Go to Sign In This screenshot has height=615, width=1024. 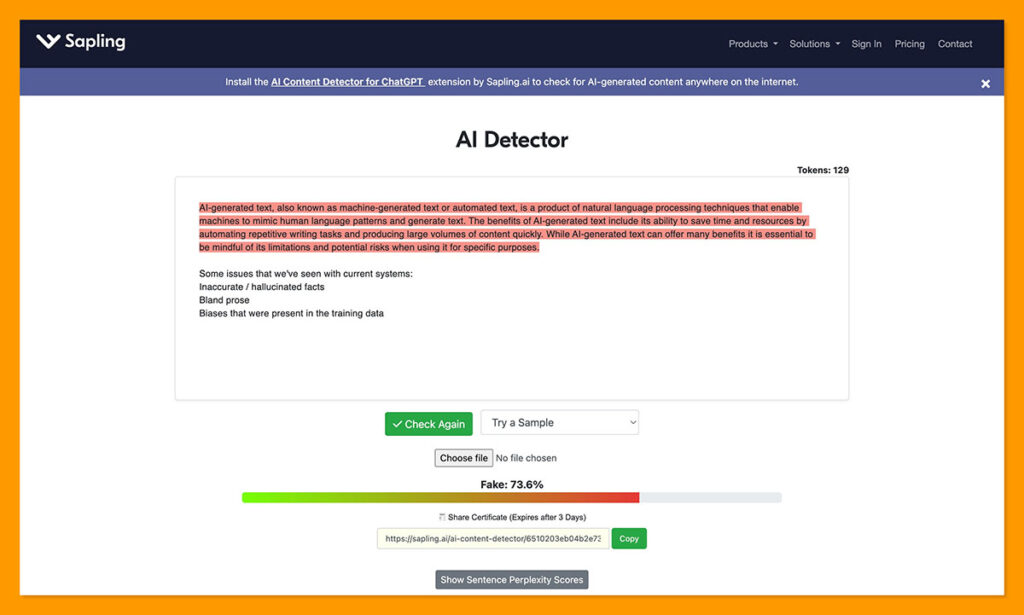click(866, 44)
